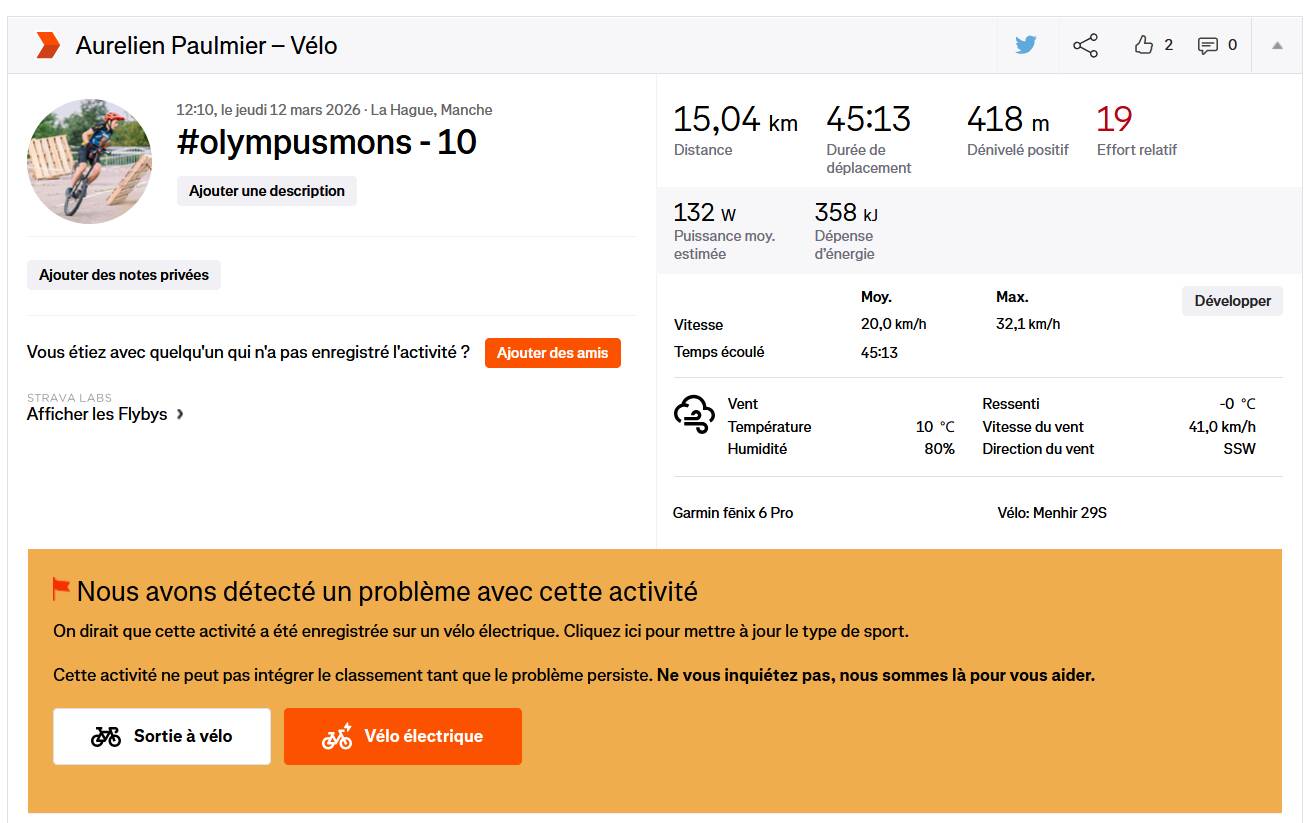Open the share options icon
Screen dimensions: 1313x823
(x=1085, y=45)
